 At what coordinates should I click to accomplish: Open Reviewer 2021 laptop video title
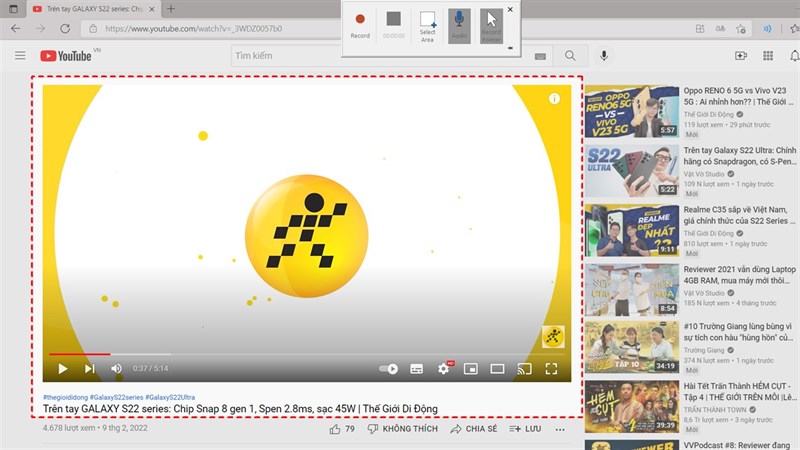click(x=739, y=274)
